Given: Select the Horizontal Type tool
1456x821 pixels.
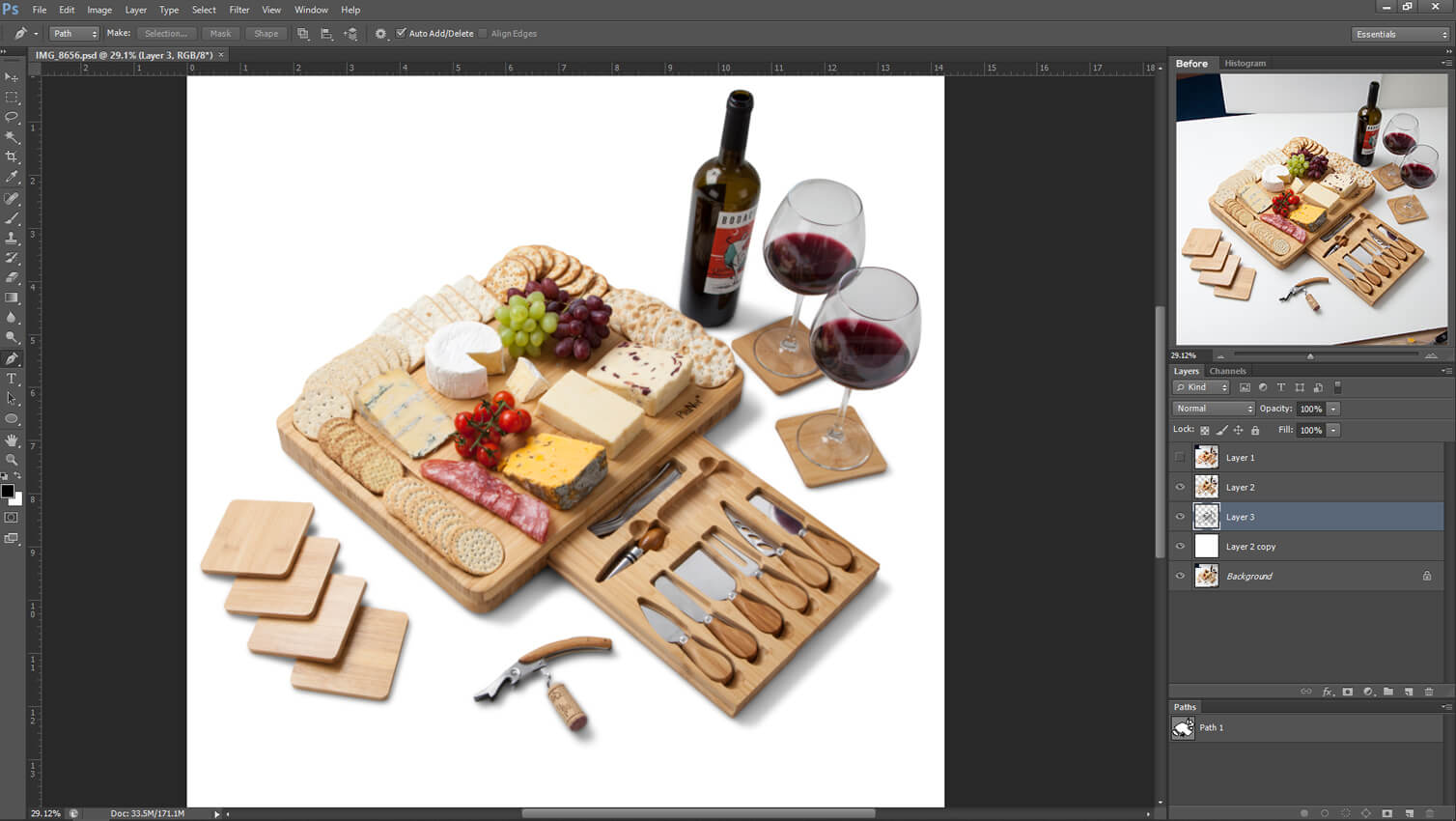Looking at the screenshot, I should pos(12,379).
